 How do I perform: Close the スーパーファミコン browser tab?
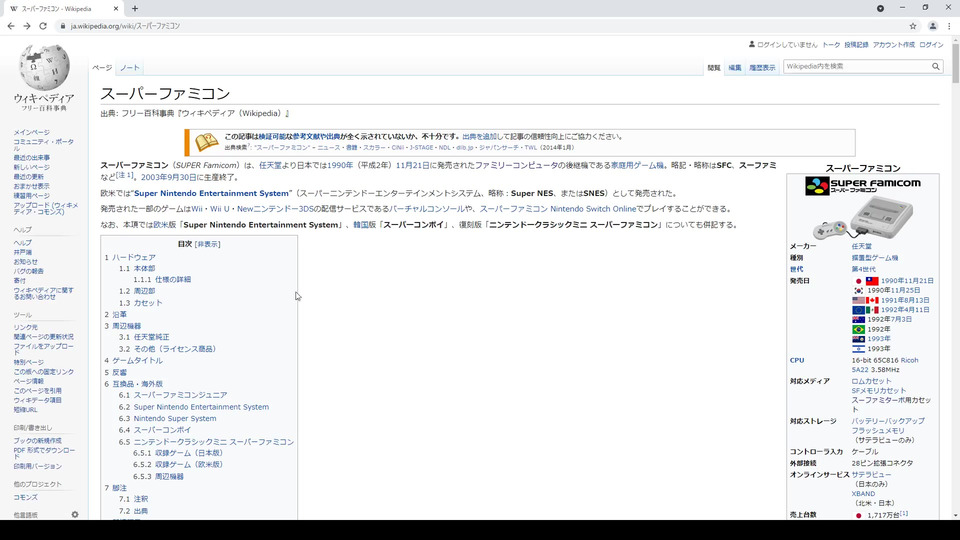tap(116, 9)
